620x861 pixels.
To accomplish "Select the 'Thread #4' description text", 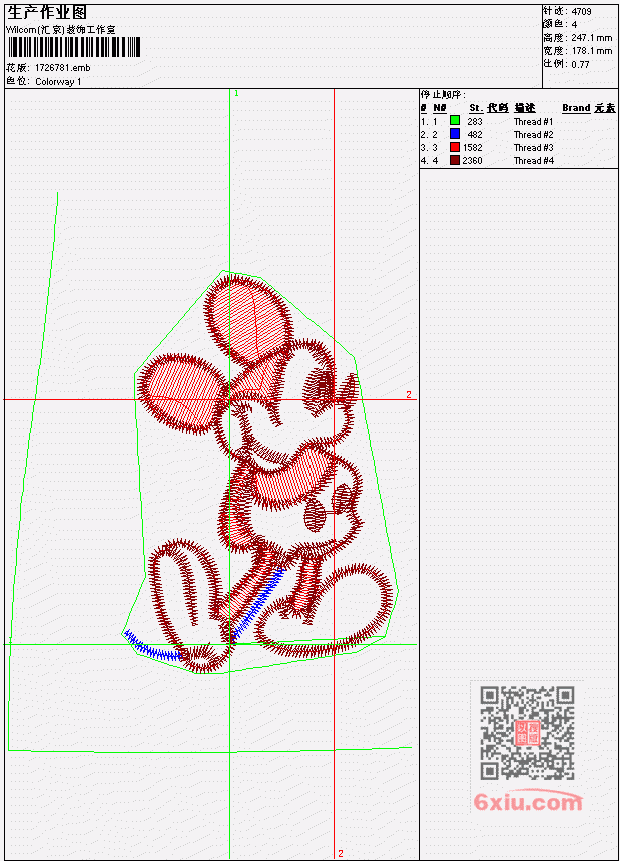I will pos(533,161).
